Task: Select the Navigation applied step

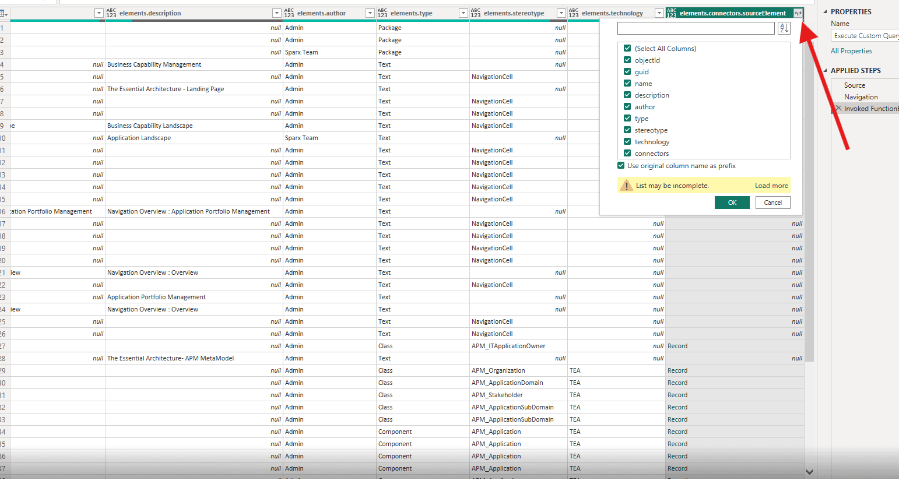Action: 861,96
